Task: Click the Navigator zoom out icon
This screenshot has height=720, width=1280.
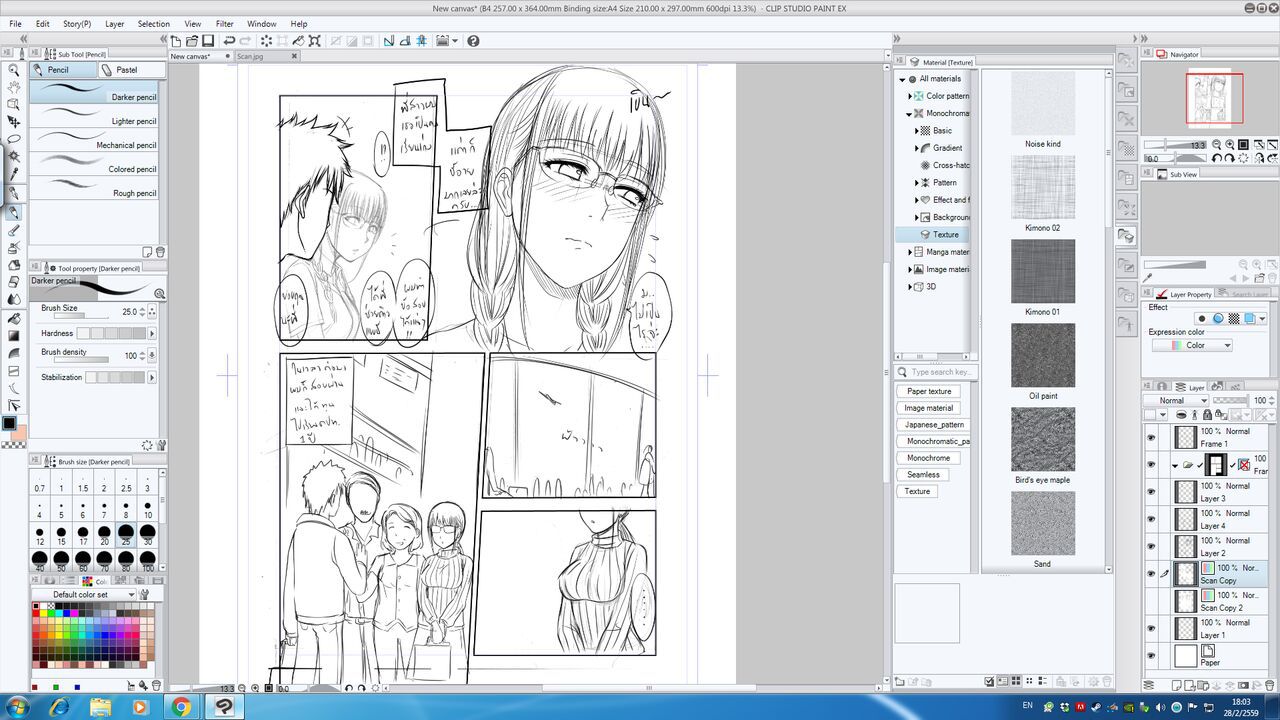Action: tap(1218, 145)
